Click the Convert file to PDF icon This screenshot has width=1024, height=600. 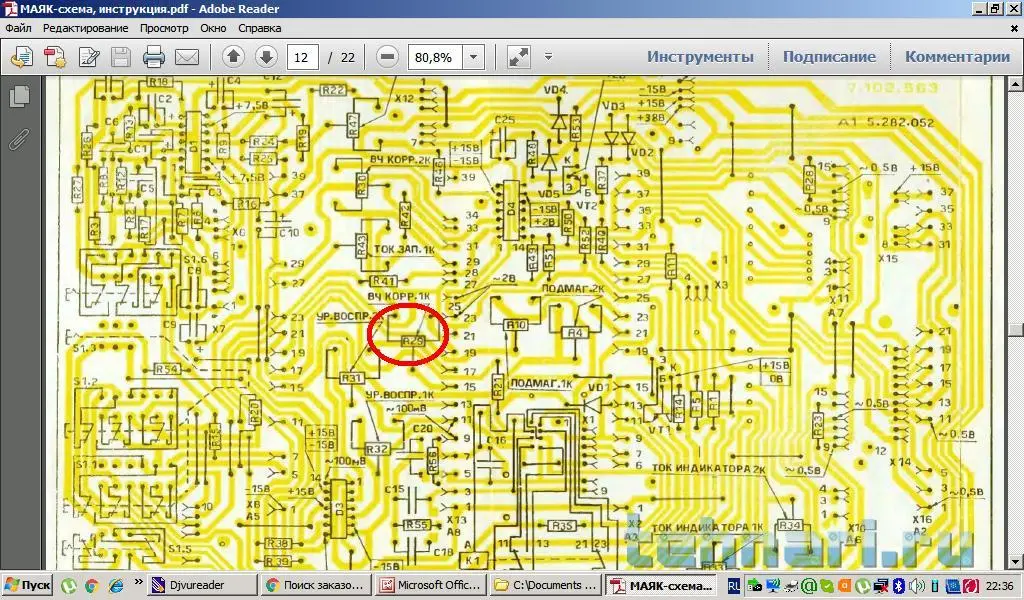point(55,57)
